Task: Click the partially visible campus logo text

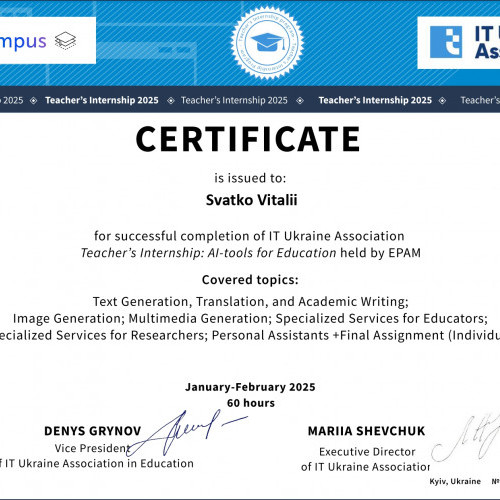Action: [x=23, y=42]
